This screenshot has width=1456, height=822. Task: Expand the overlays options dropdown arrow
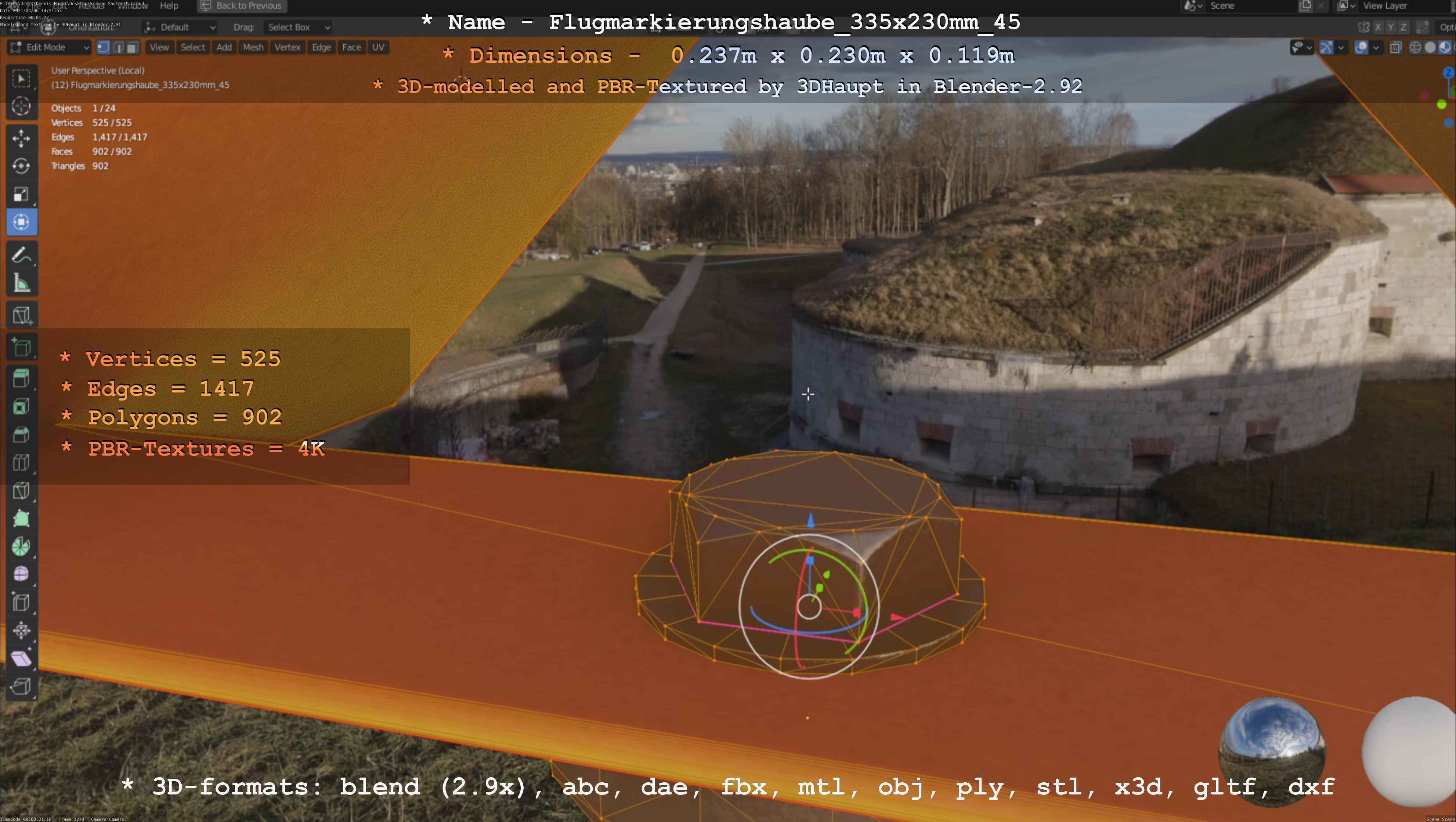click(x=1376, y=48)
